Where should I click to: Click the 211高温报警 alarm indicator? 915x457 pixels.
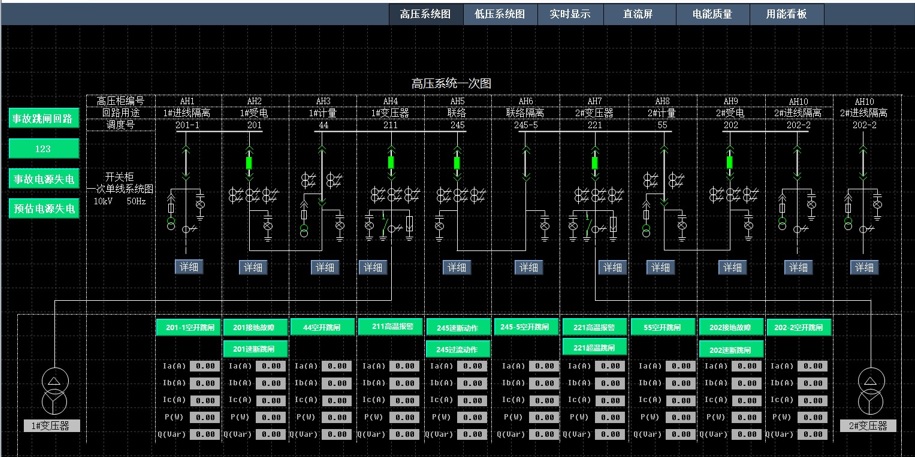pyautogui.click(x=390, y=326)
